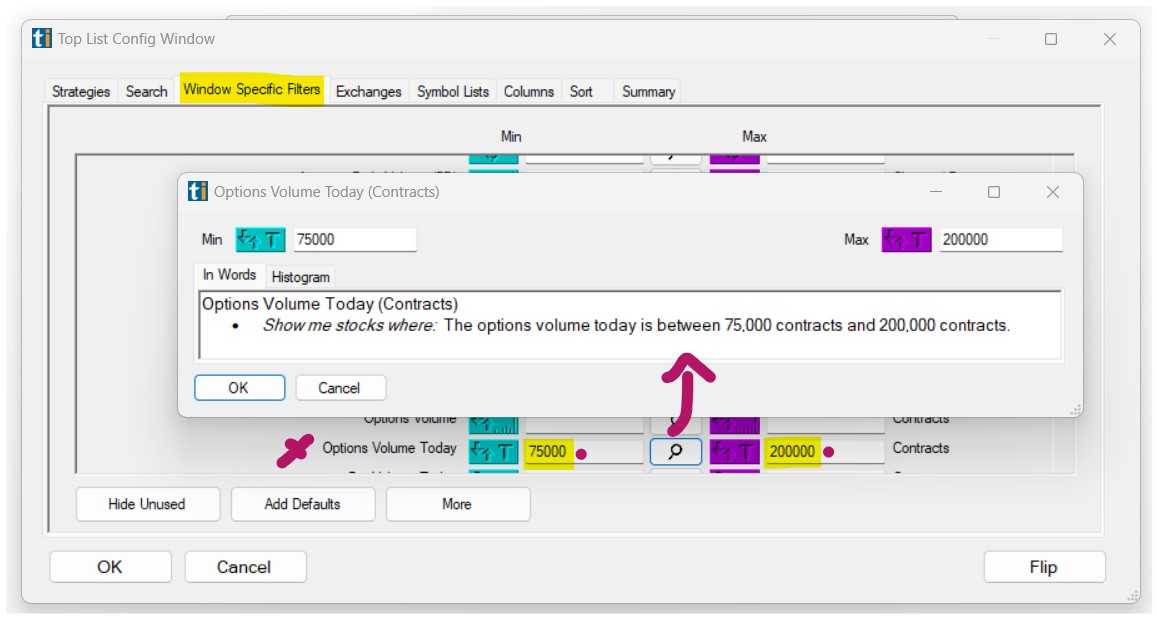1158x619 pixels.
Task: Open the Strategies tab
Action: click(x=81, y=91)
